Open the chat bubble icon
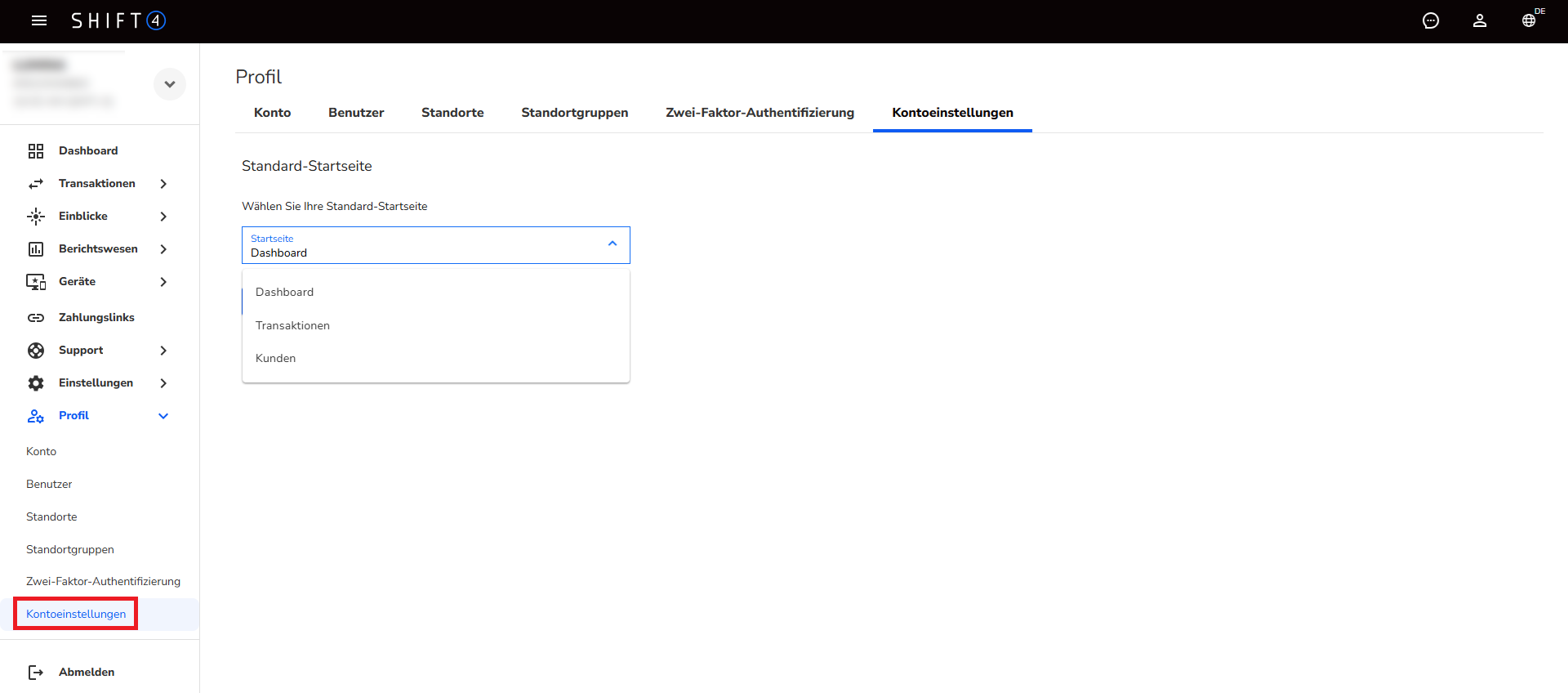Image resolution: width=1568 pixels, height=693 pixels. (x=1431, y=20)
